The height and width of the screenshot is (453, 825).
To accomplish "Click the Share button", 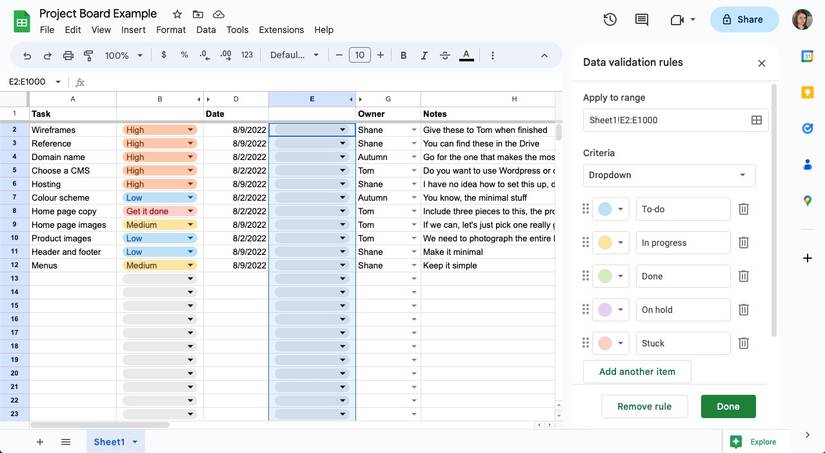I will [744, 19].
